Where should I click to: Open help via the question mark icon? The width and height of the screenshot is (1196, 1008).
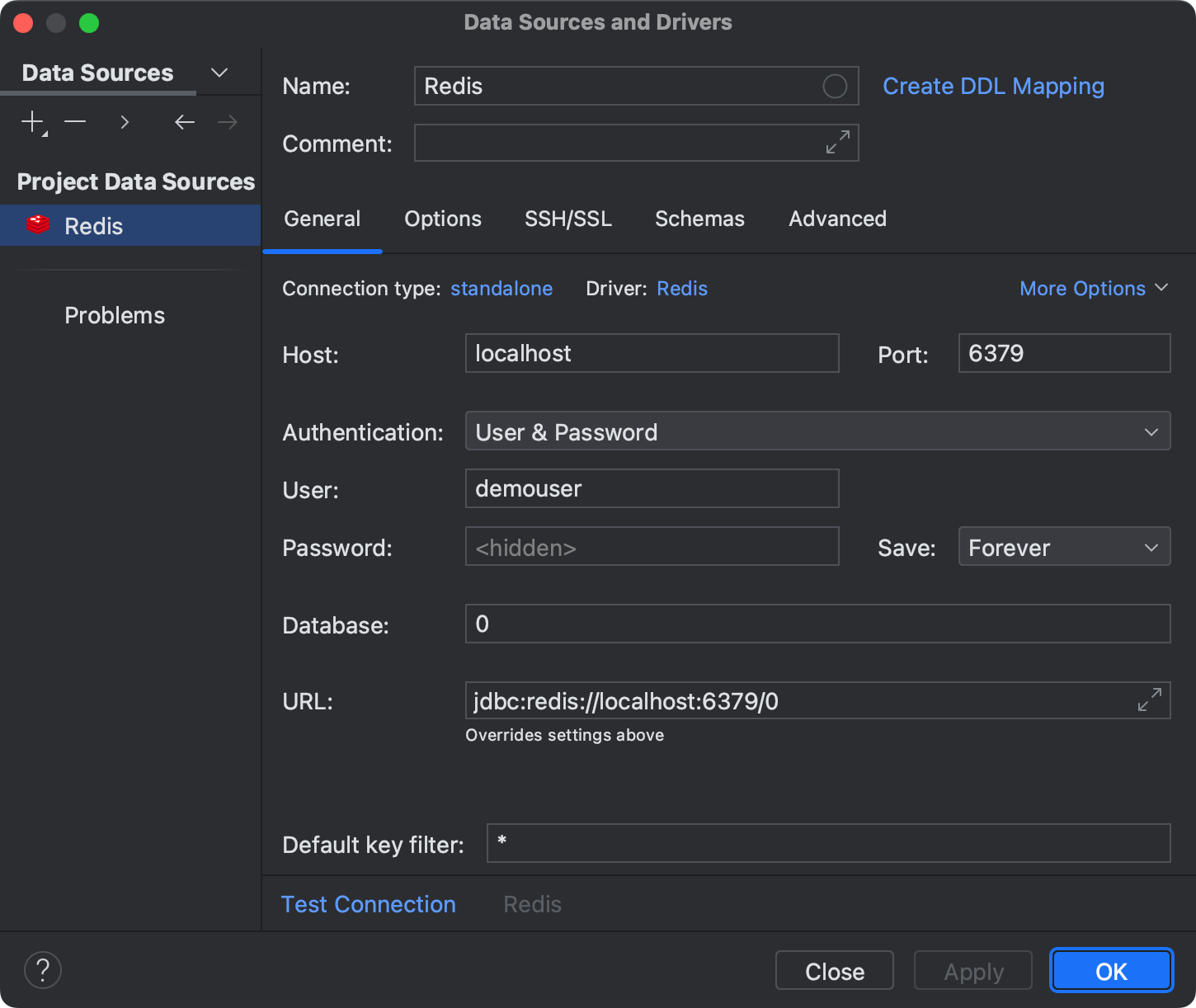click(x=42, y=970)
